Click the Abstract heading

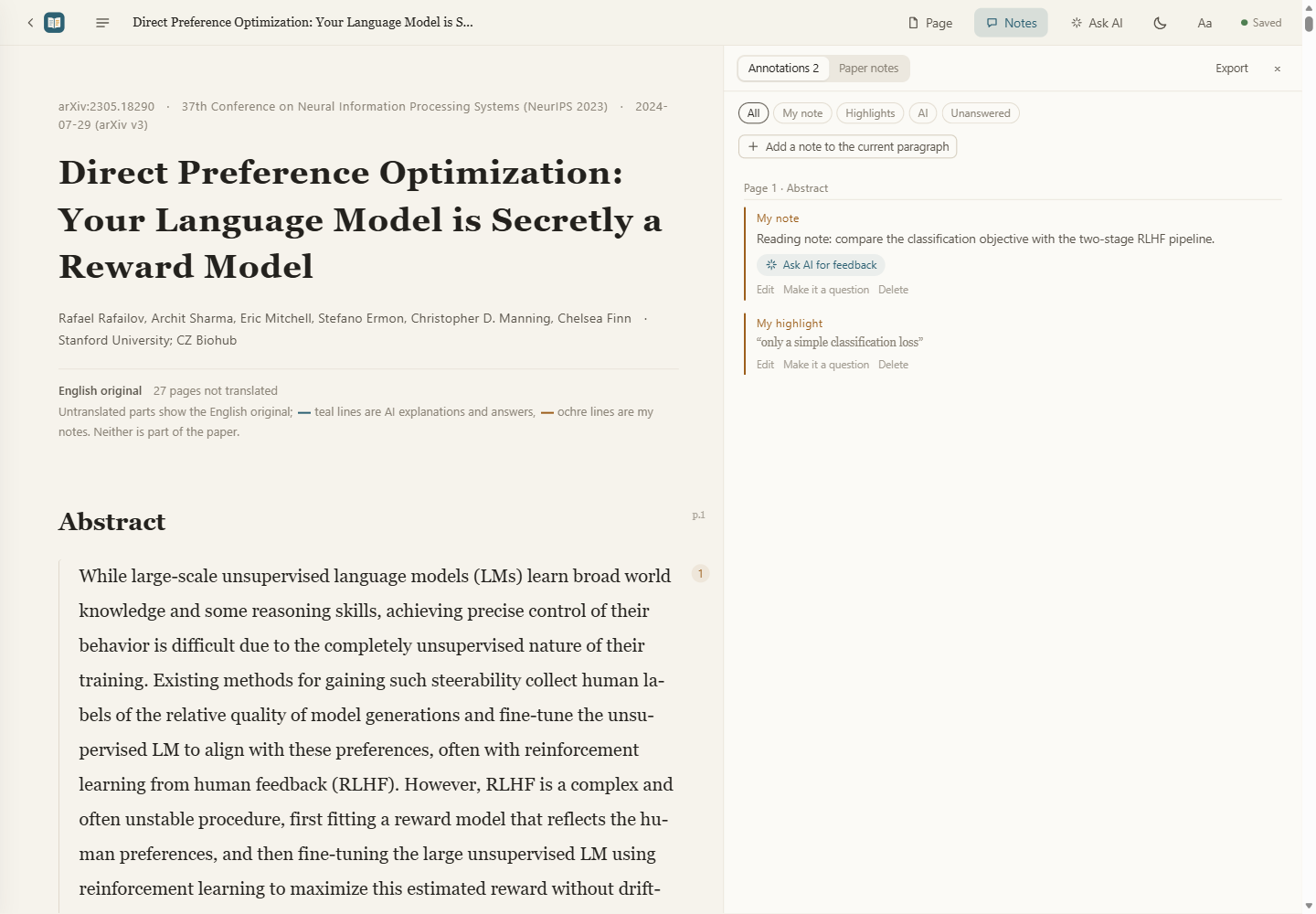(x=111, y=522)
